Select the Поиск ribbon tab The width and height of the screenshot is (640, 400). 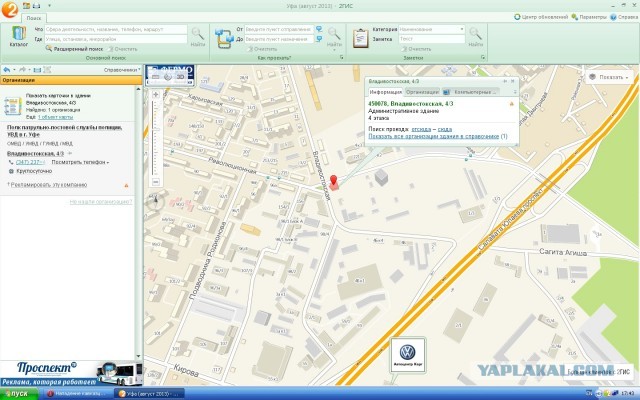[x=34, y=18]
